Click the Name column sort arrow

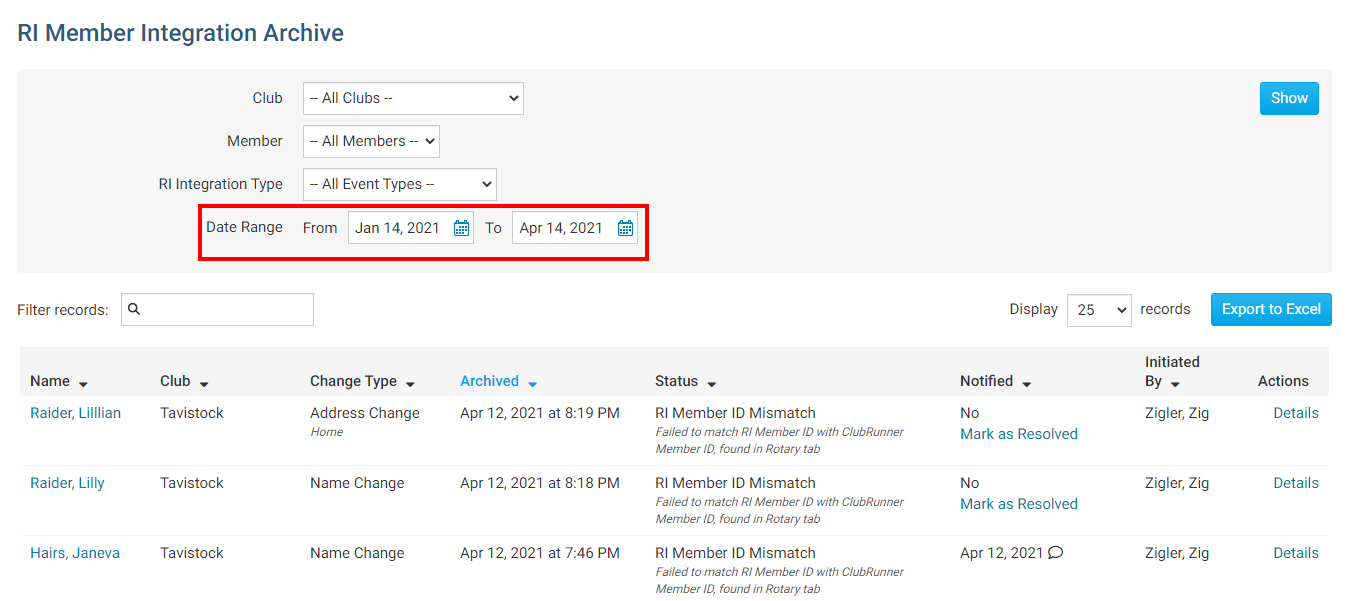click(83, 383)
